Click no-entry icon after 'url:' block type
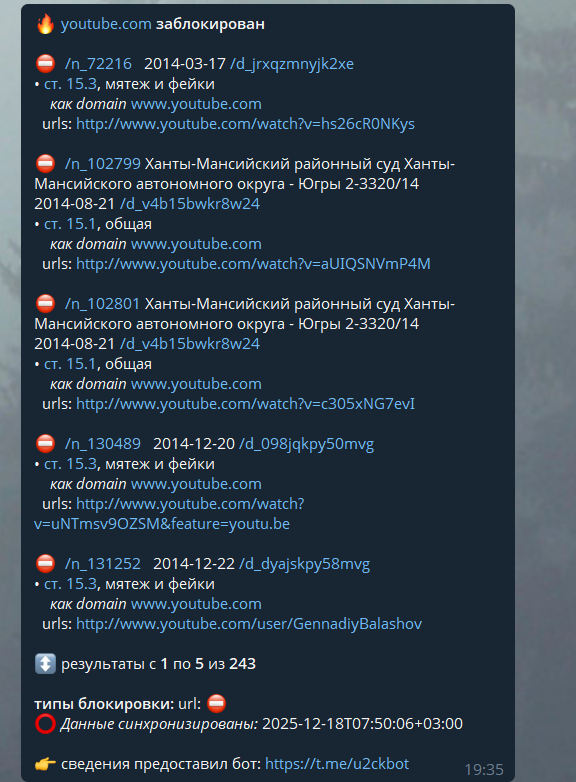This screenshot has width=576, height=782. pos(216,704)
